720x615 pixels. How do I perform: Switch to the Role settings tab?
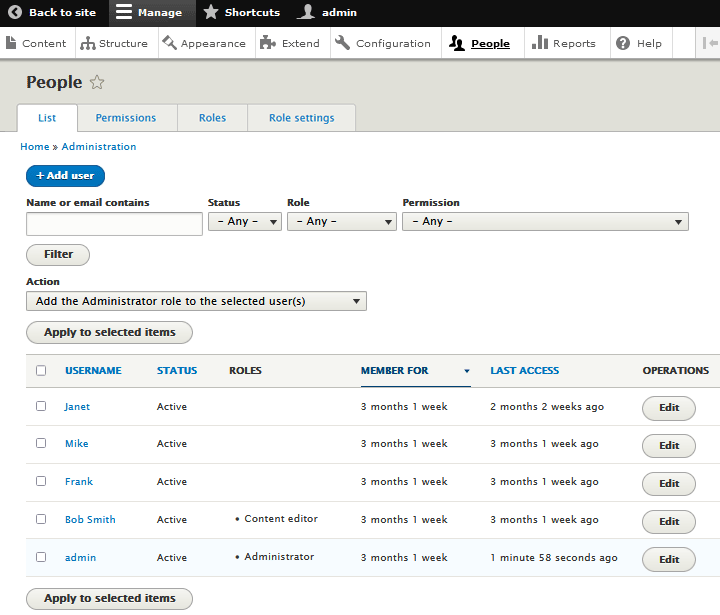(x=301, y=118)
